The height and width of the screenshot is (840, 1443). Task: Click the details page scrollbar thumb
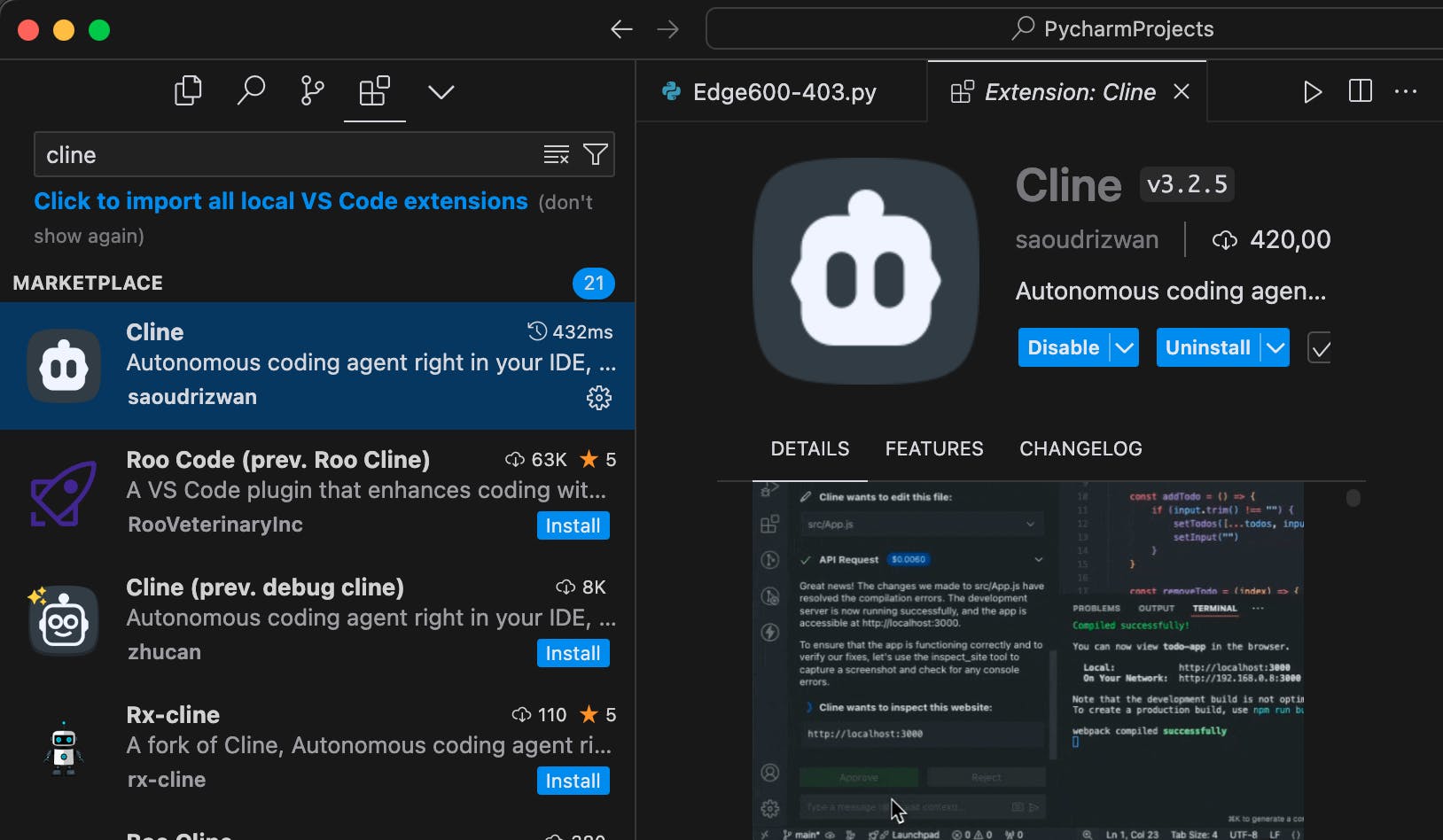pyautogui.click(x=1353, y=498)
